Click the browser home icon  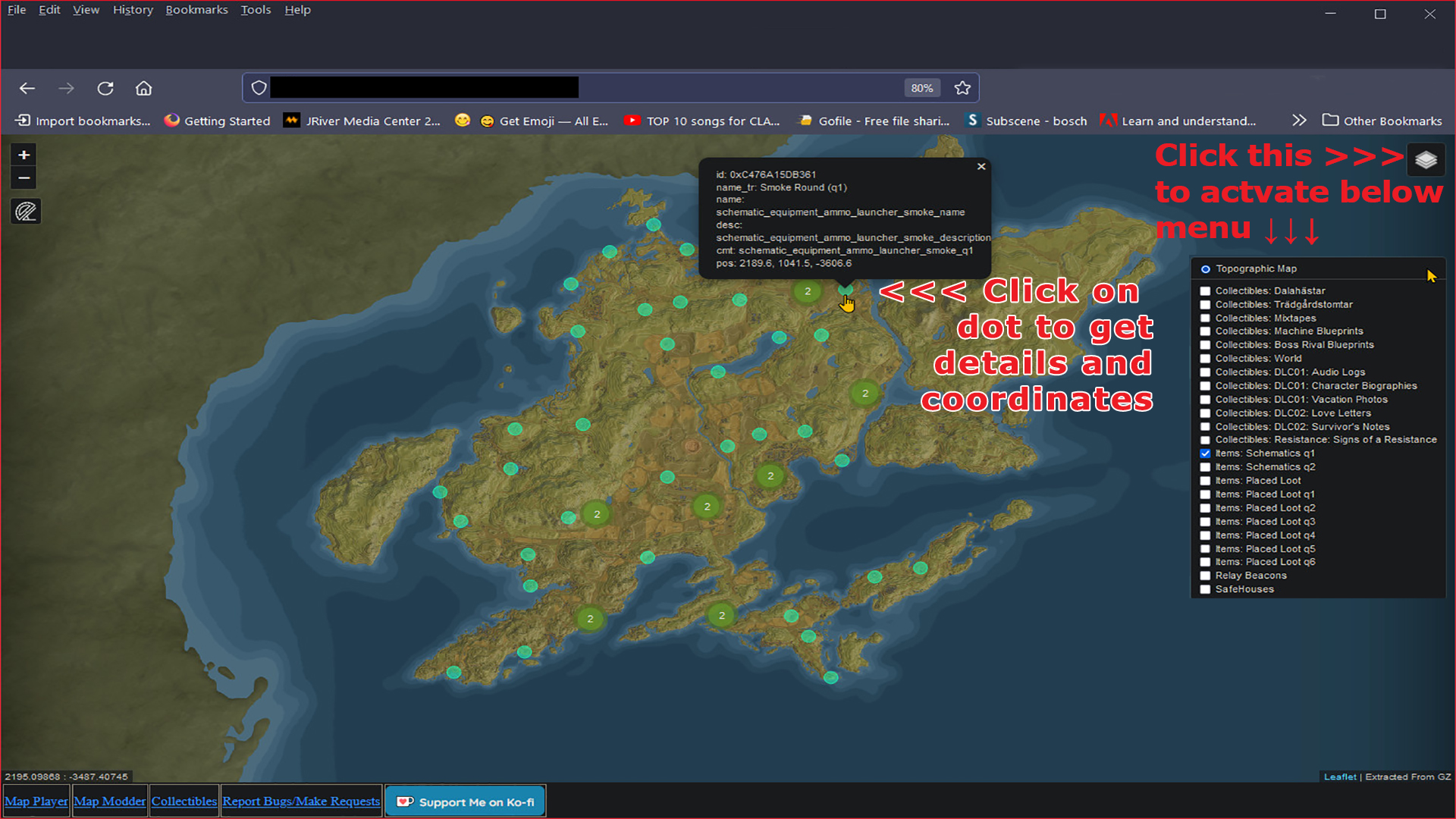click(x=143, y=88)
